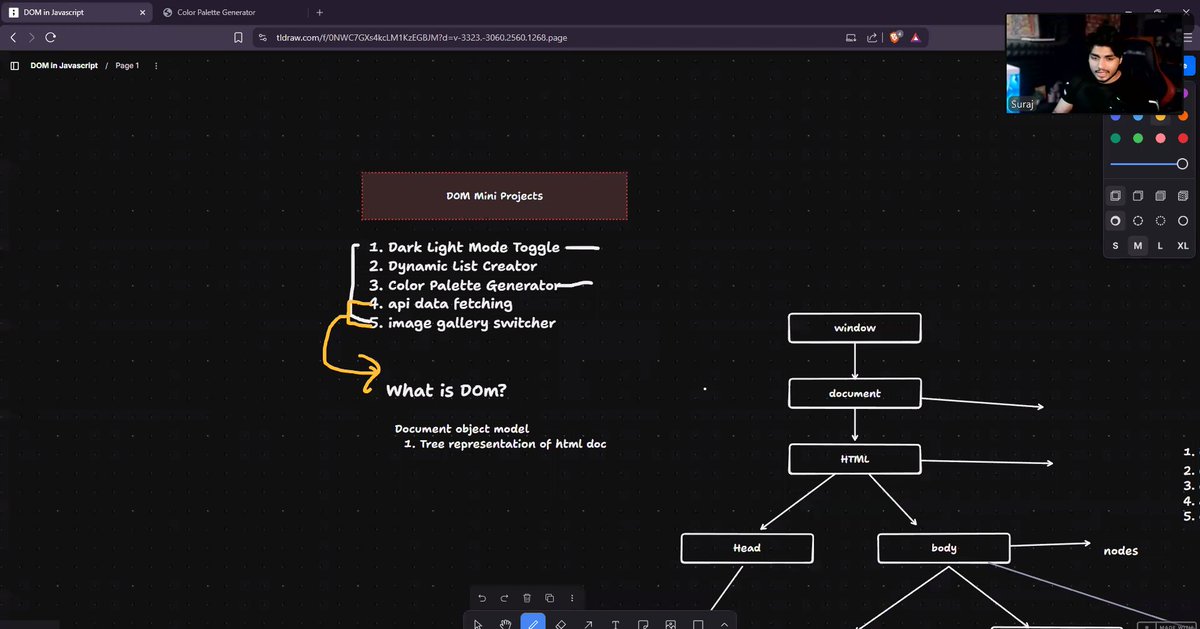
Task: Close the DOM in Javascript tab
Action: click(x=142, y=12)
